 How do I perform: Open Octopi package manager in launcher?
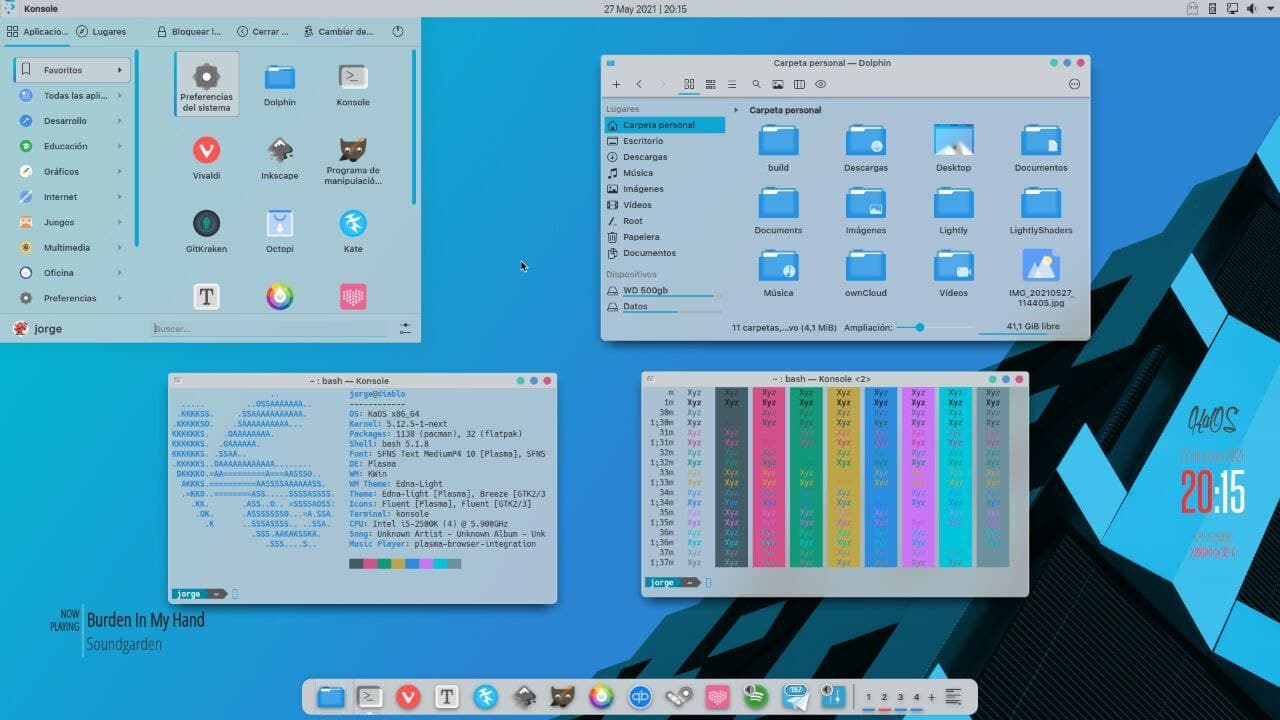click(x=280, y=230)
